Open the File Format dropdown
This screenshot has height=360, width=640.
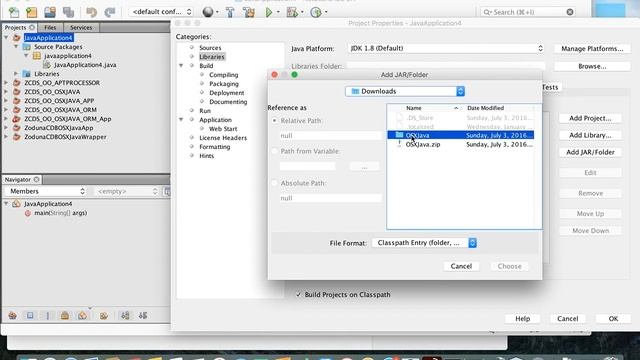(x=424, y=243)
